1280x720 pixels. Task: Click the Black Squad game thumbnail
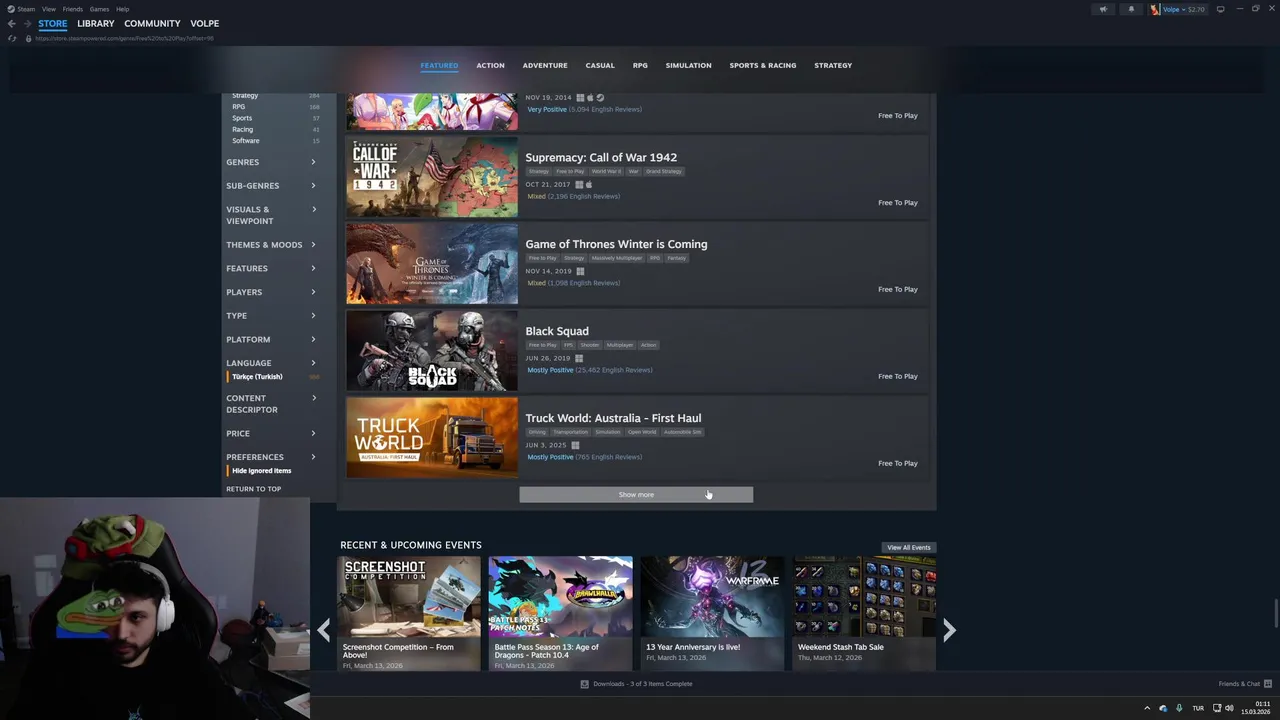tap(432, 351)
